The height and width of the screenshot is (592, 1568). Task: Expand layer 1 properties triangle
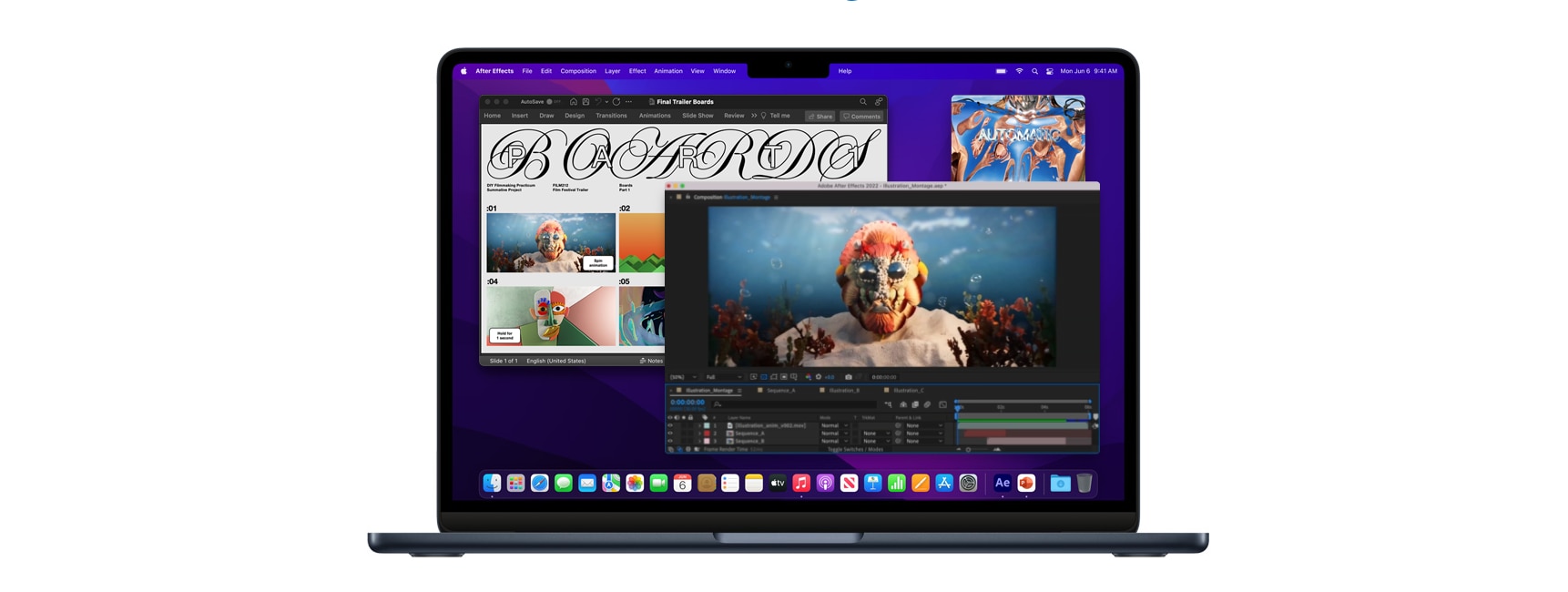(x=699, y=425)
